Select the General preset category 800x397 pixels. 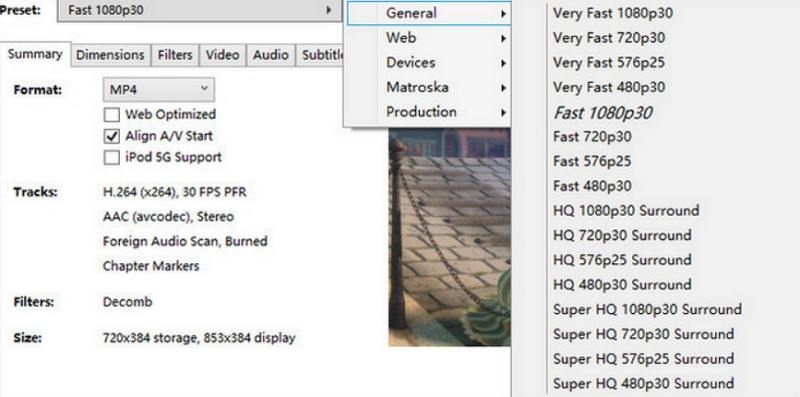coord(428,13)
